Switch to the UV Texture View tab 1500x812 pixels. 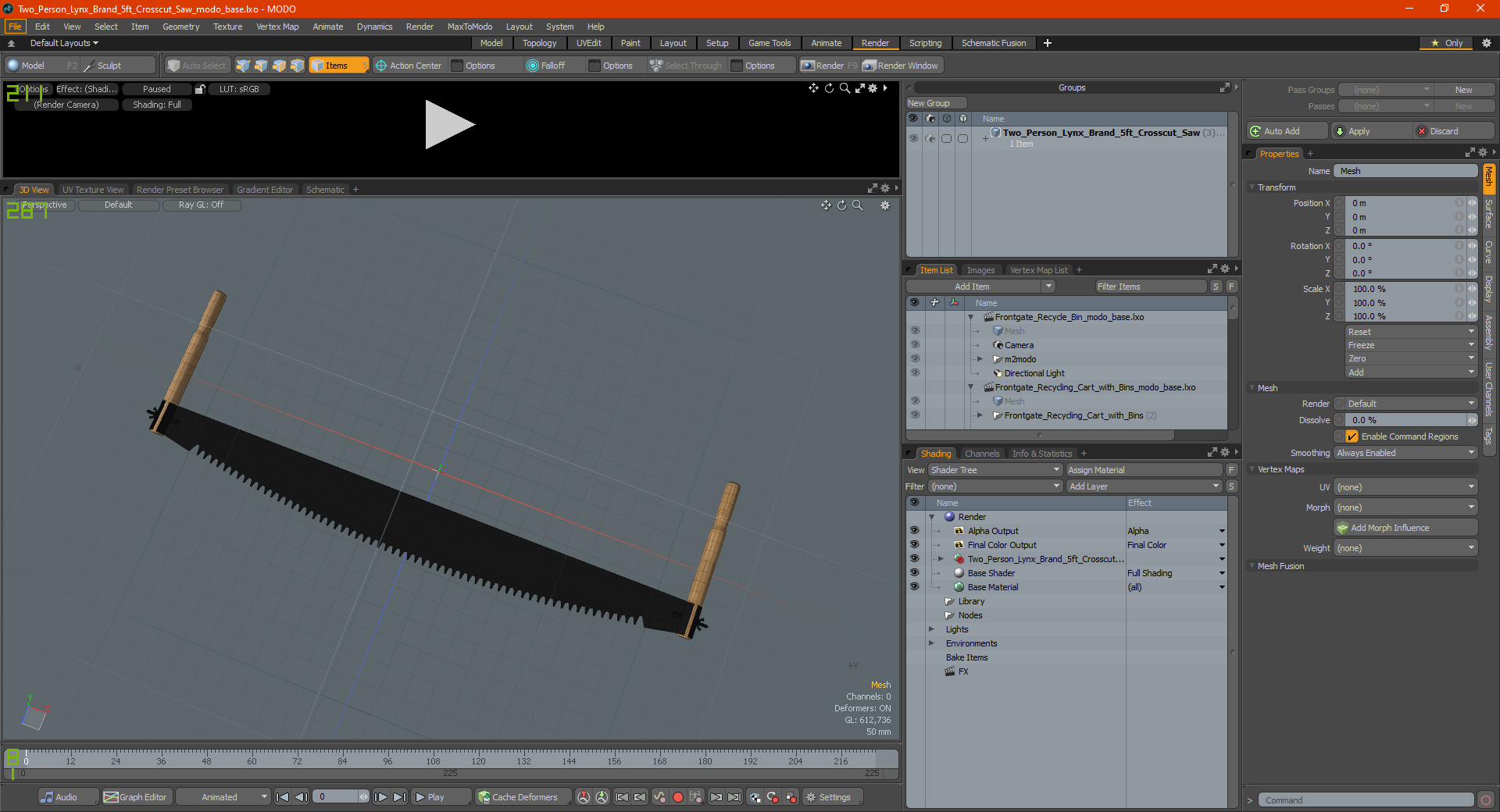click(x=93, y=190)
